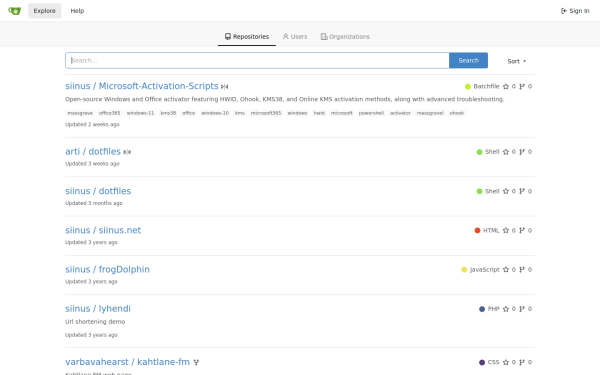The width and height of the screenshot is (600, 375).
Task: Click the fork icon on Microsoft-Activation-Scripts row
Action: (x=522, y=86)
